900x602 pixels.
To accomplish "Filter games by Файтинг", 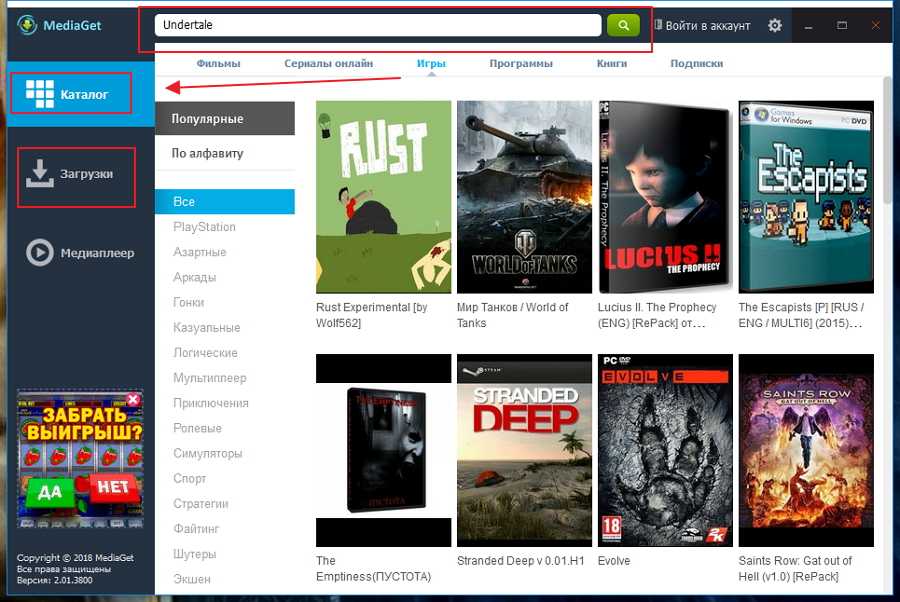I will click(x=196, y=529).
